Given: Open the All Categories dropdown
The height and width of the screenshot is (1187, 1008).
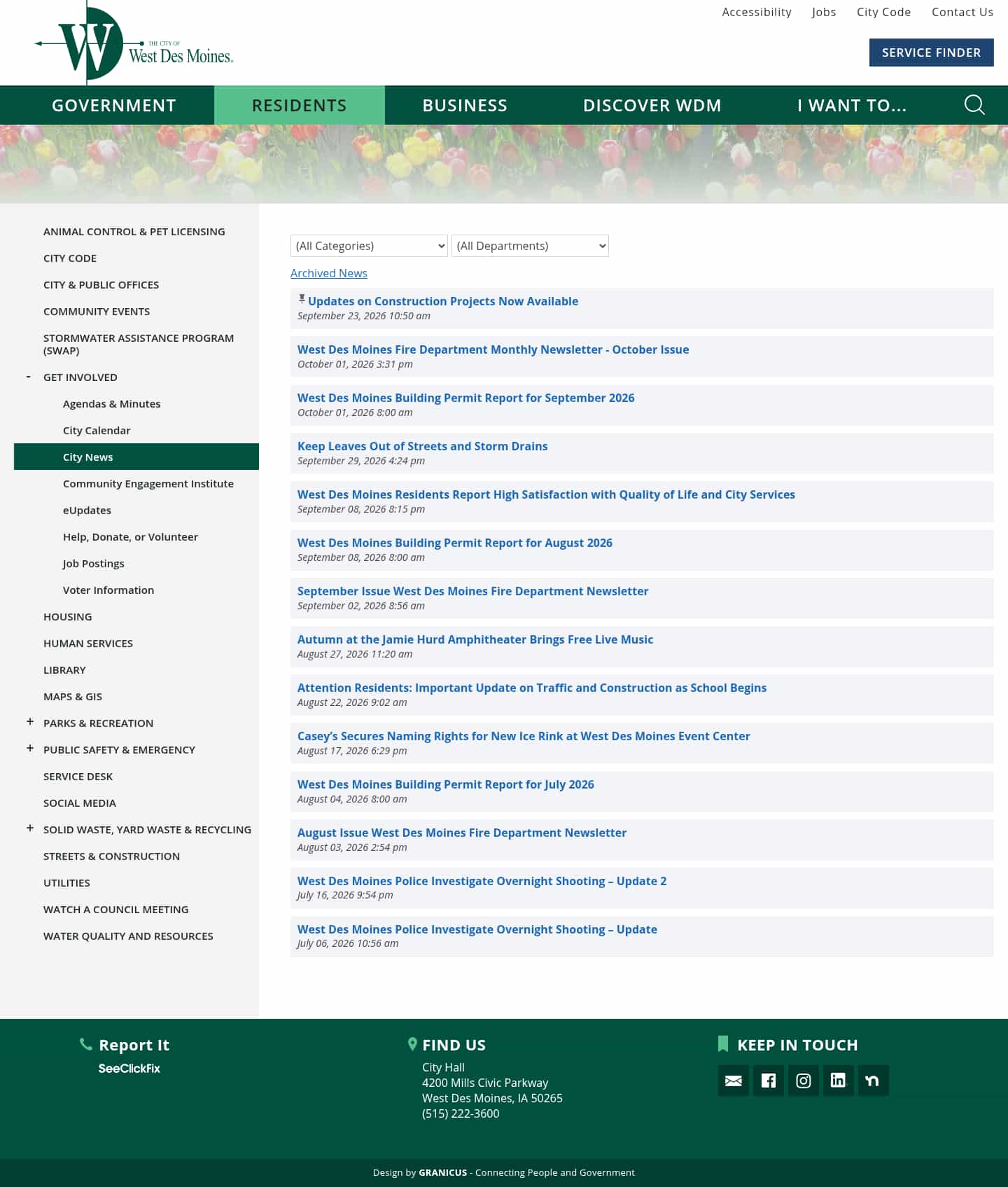Looking at the screenshot, I should [369, 246].
